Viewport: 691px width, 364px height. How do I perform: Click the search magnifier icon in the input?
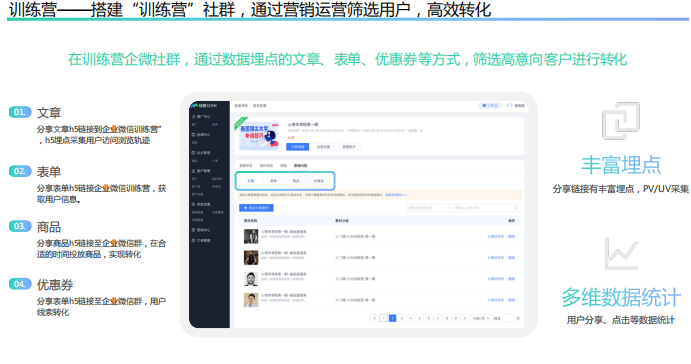coord(516,208)
